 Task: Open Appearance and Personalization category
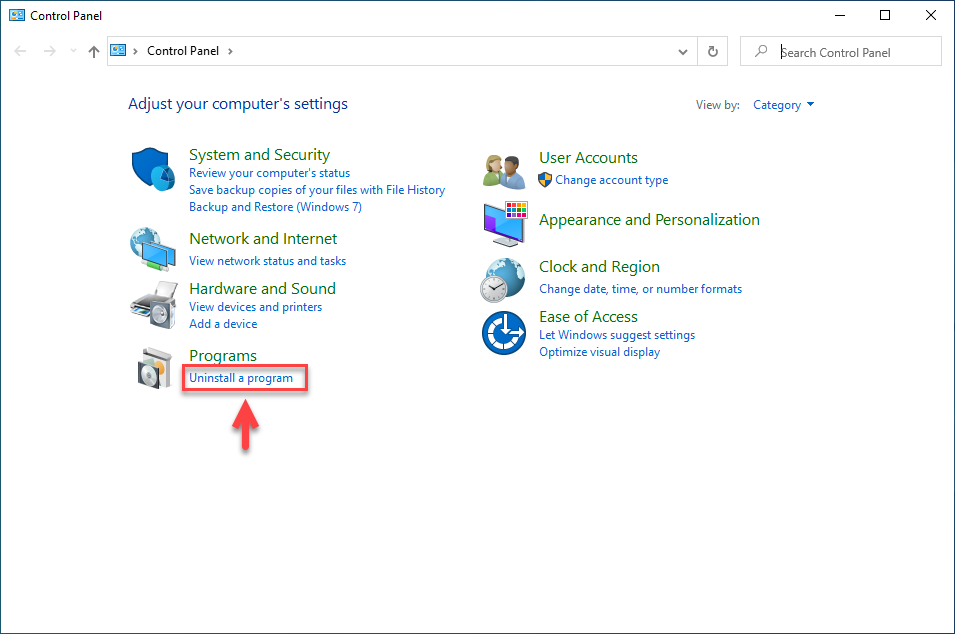649,220
